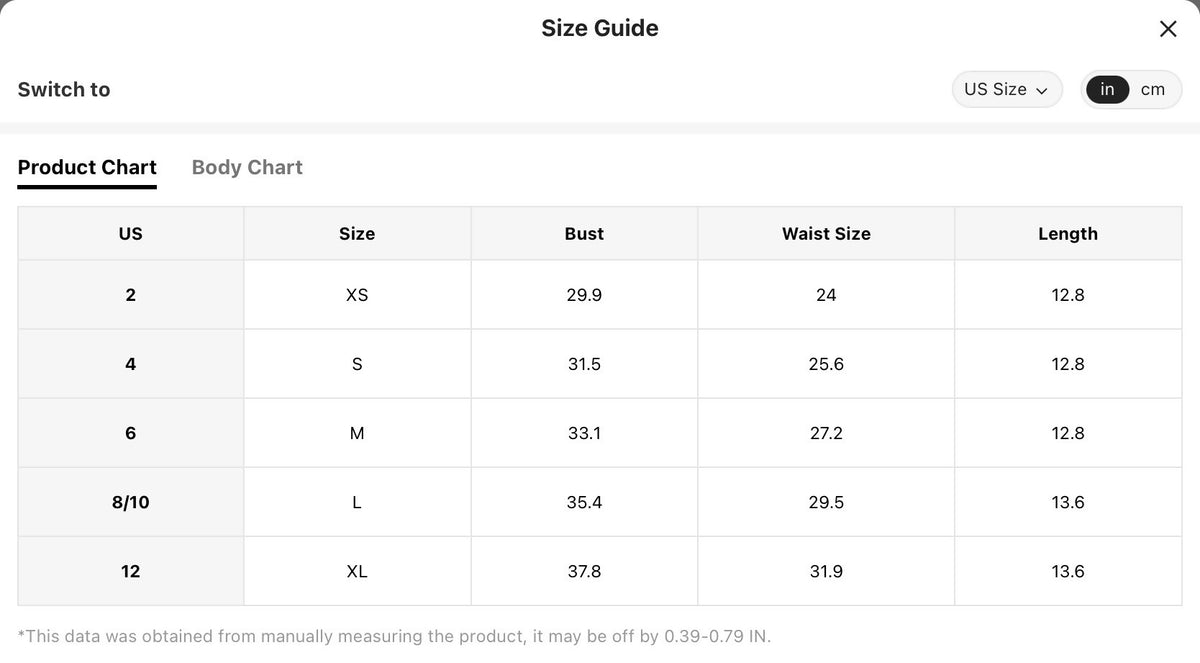This screenshot has height=663, width=1200.
Task: Select the in unit option
Action: [1107, 90]
